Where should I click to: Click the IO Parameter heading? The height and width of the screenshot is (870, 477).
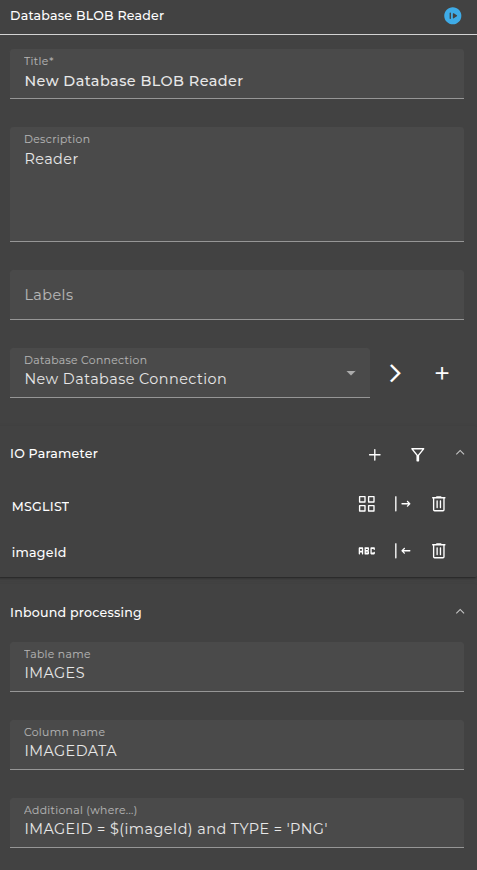click(x=54, y=453)
